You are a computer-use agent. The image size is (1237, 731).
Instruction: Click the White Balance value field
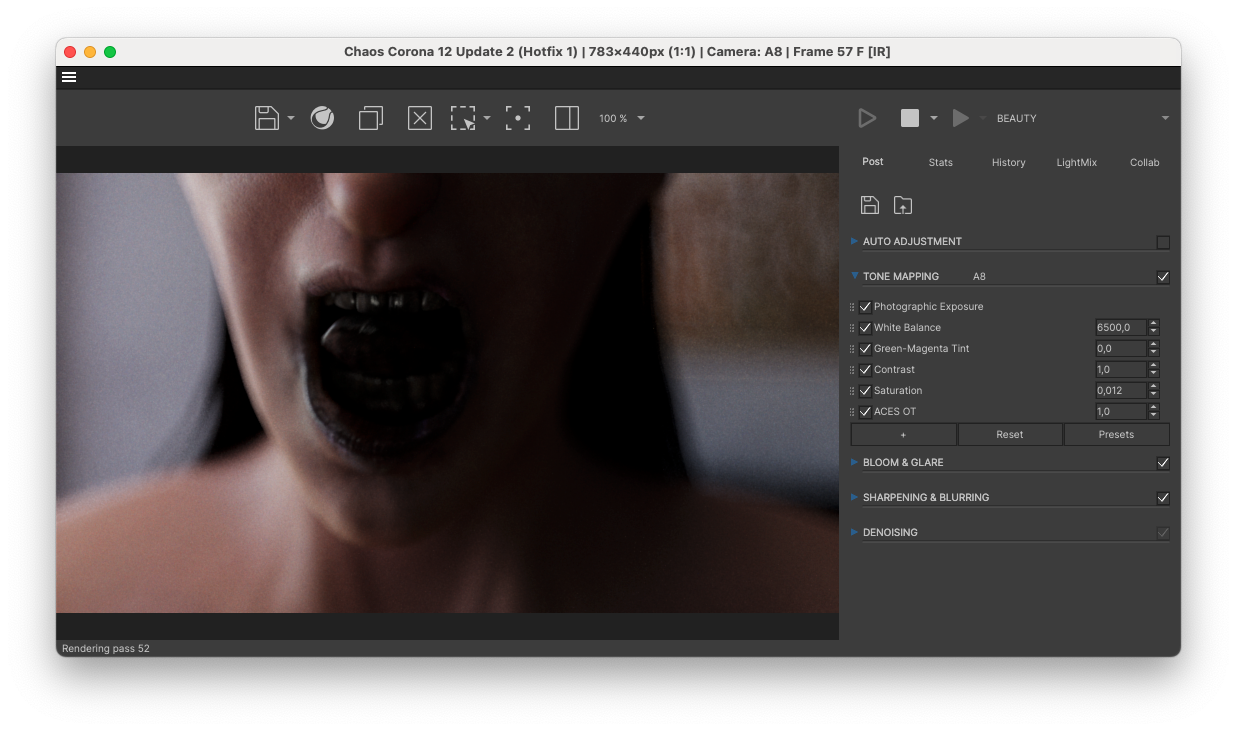[x=1120, y=328]
